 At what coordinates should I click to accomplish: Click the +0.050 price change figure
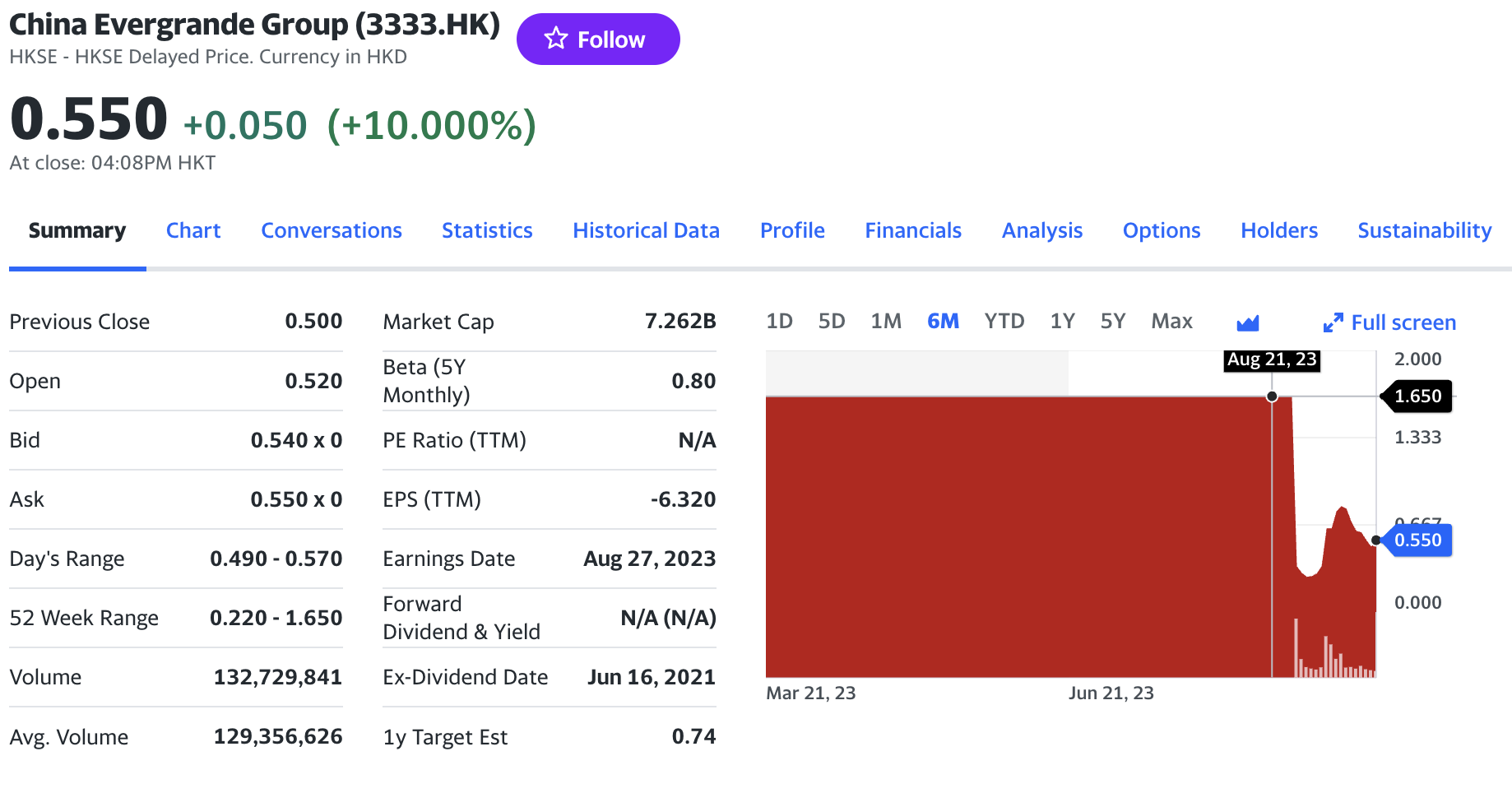coord(245,126)
